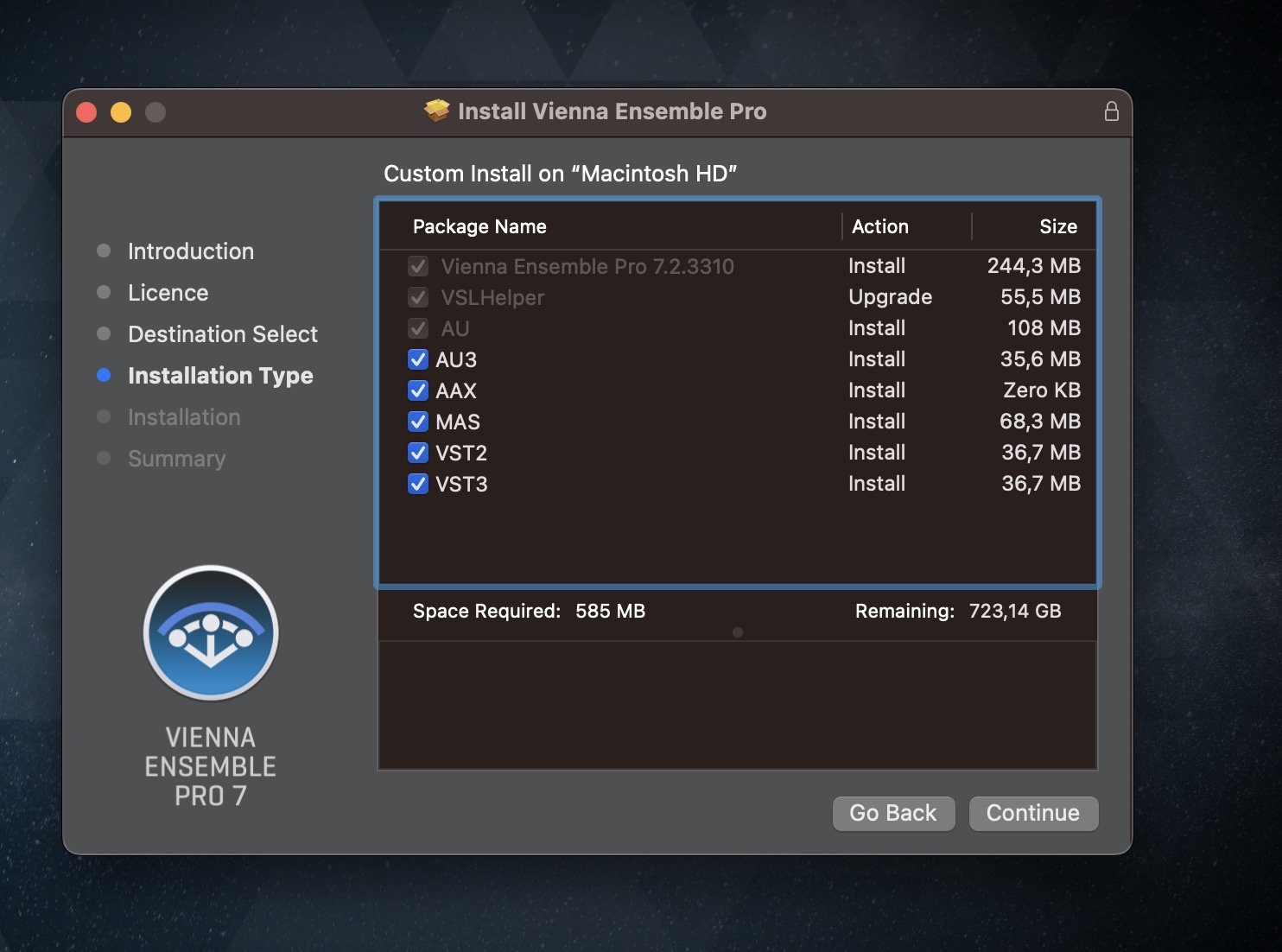Click the 244,3 MB size value
The width and height of the screenshot is (1282, 952).
pos(1034,266)
